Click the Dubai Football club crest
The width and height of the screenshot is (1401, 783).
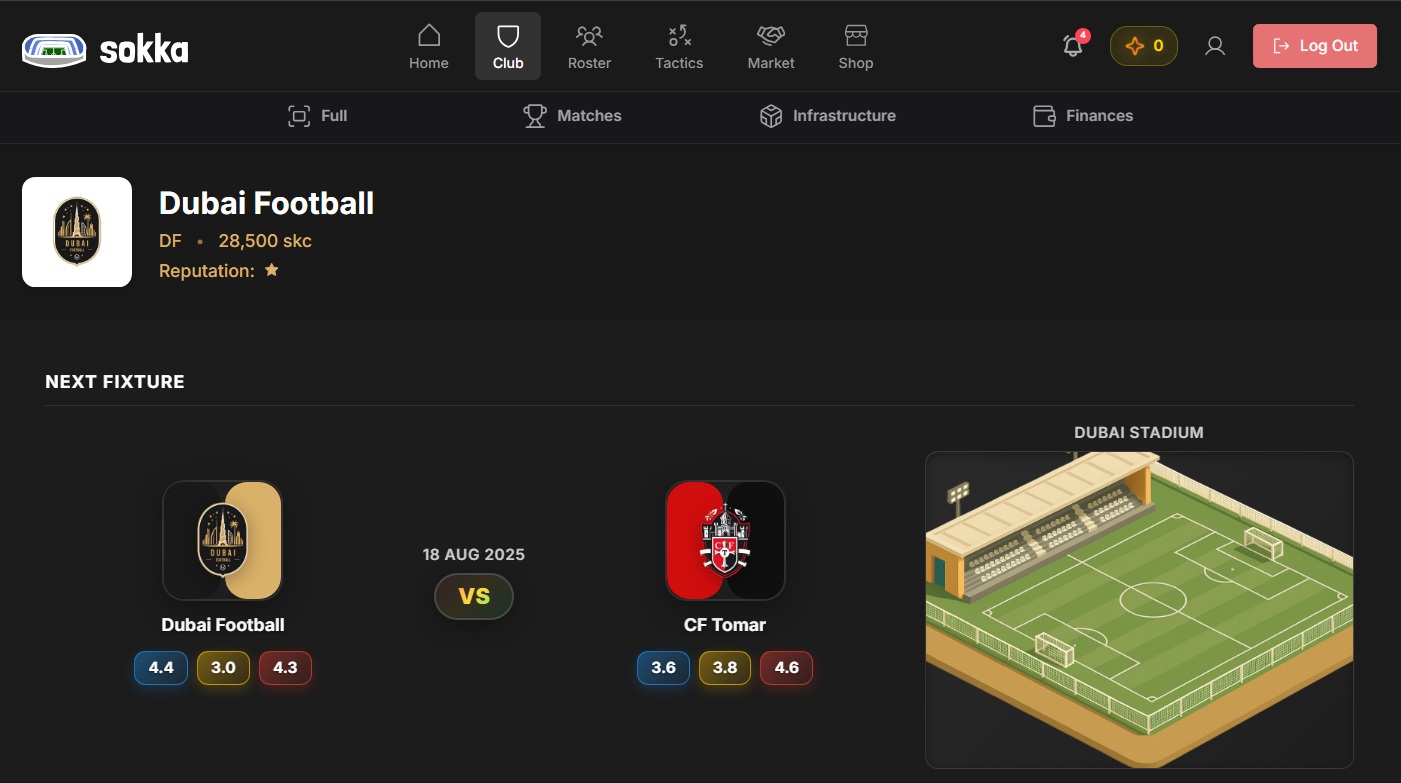click(77, 232)
